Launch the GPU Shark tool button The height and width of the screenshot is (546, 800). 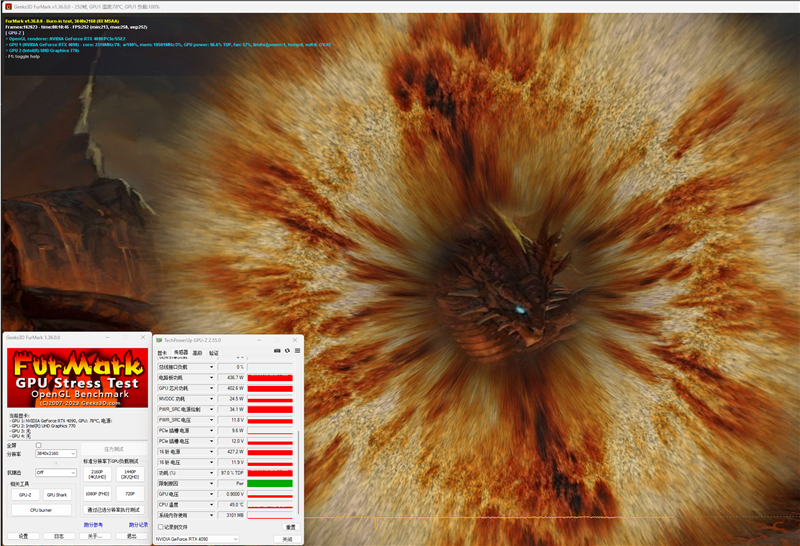(57, 494)
